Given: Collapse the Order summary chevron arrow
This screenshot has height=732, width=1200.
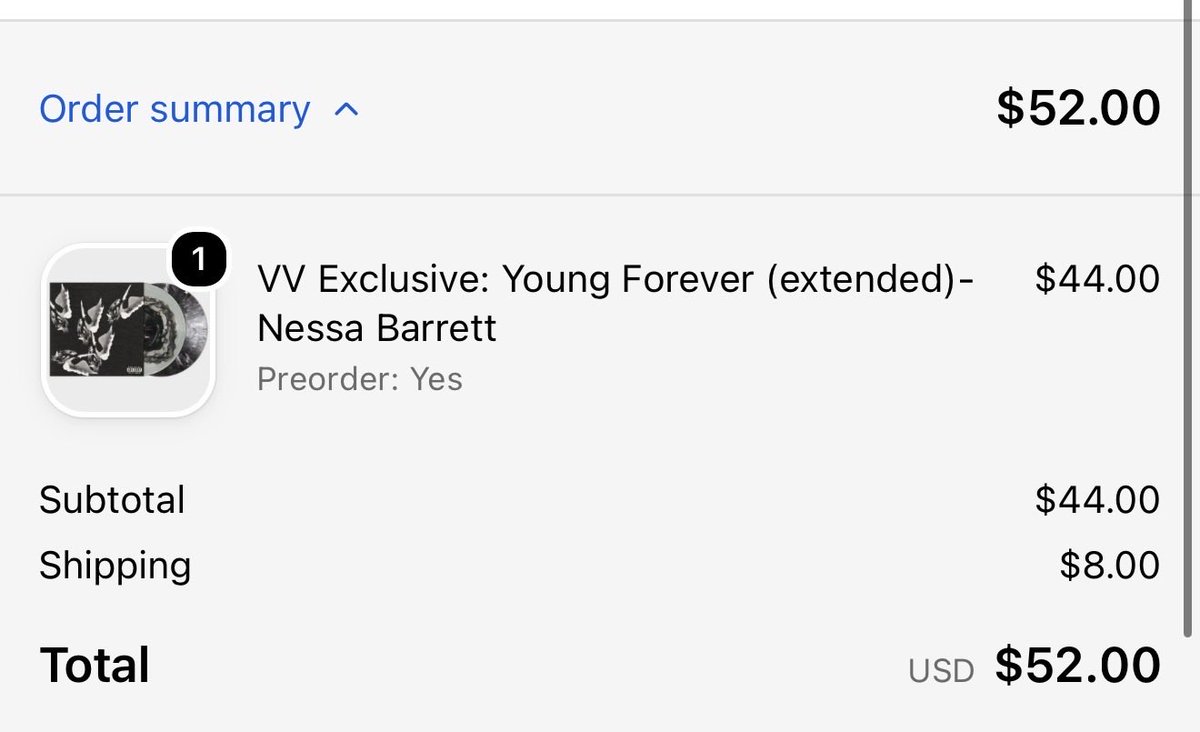Looking at the screenshot, I should pos(345,109).
